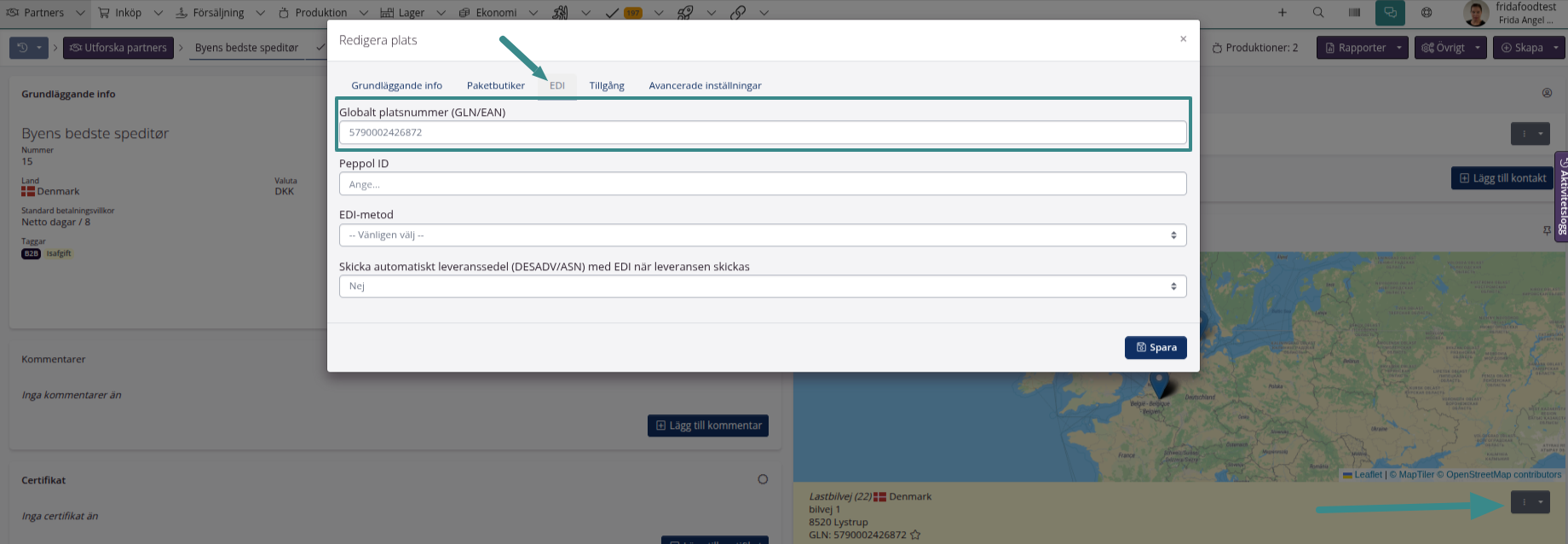Screen dimensions: 1568x544
Task: Click the plus icon in the top bar
Action: pos(1283,13)
